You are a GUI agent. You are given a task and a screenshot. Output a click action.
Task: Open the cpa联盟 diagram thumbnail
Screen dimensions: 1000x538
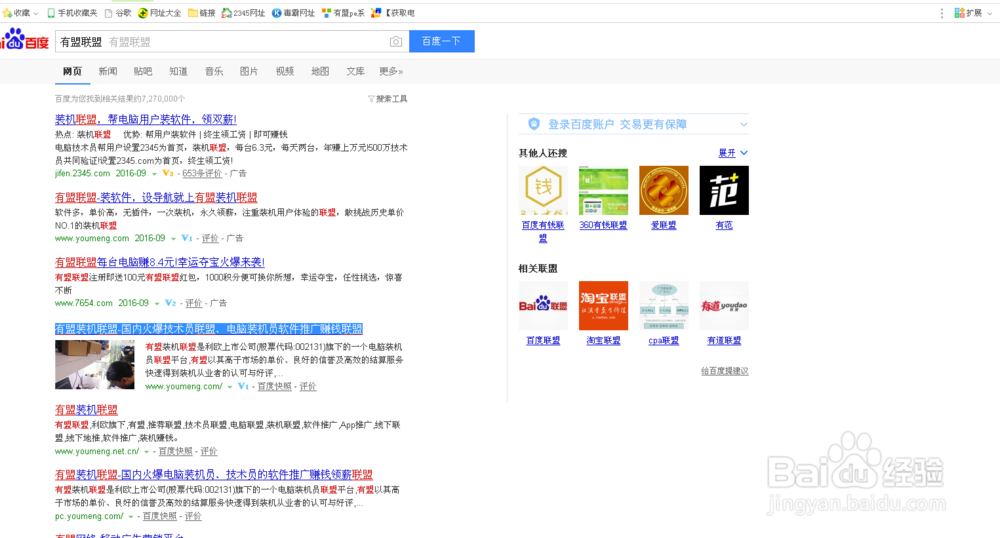(x=664, y=306)
